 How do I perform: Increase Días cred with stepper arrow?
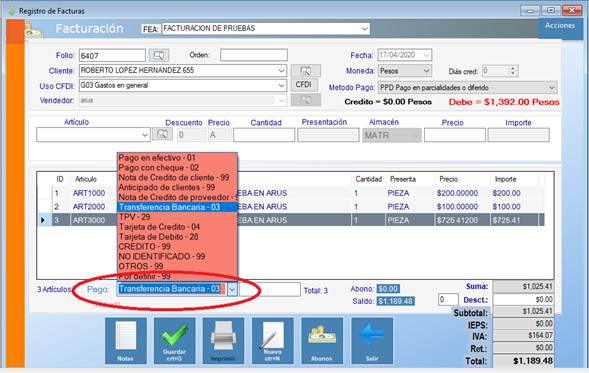pos(513,68)
